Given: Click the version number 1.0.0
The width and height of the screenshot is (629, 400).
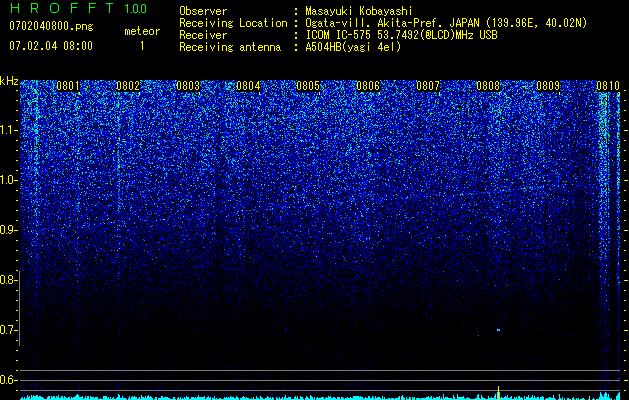Looking at the screenshot, I should tap(135, 9).
